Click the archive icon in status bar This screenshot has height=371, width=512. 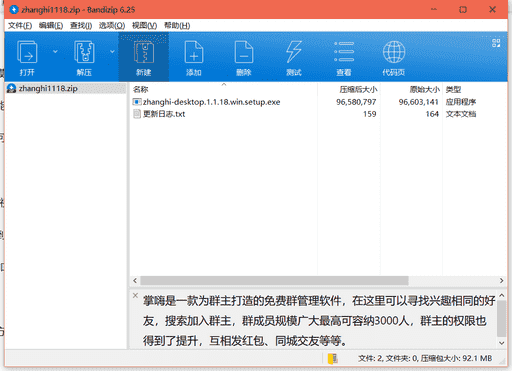pyautogui.click(x=333, y=359)
